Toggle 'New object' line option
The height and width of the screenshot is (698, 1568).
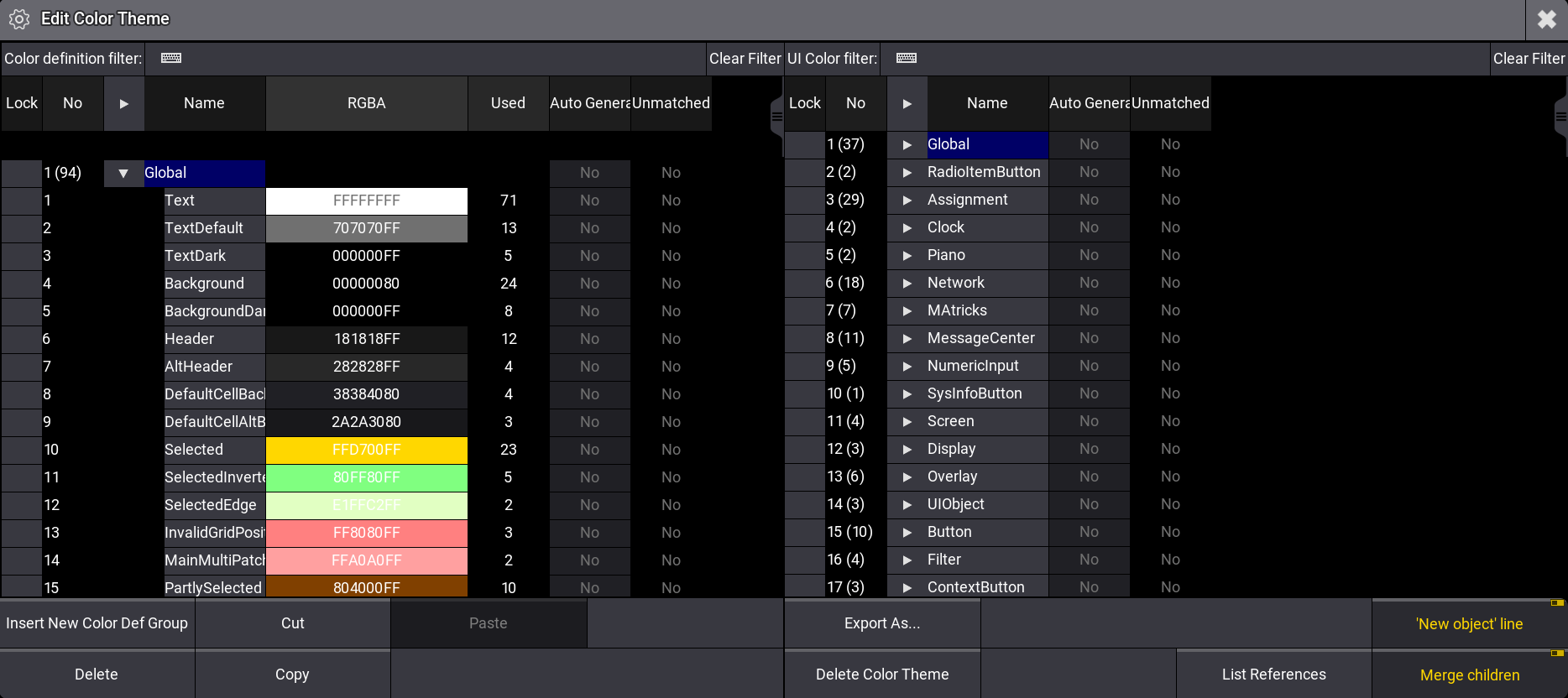pos(1469,624)
